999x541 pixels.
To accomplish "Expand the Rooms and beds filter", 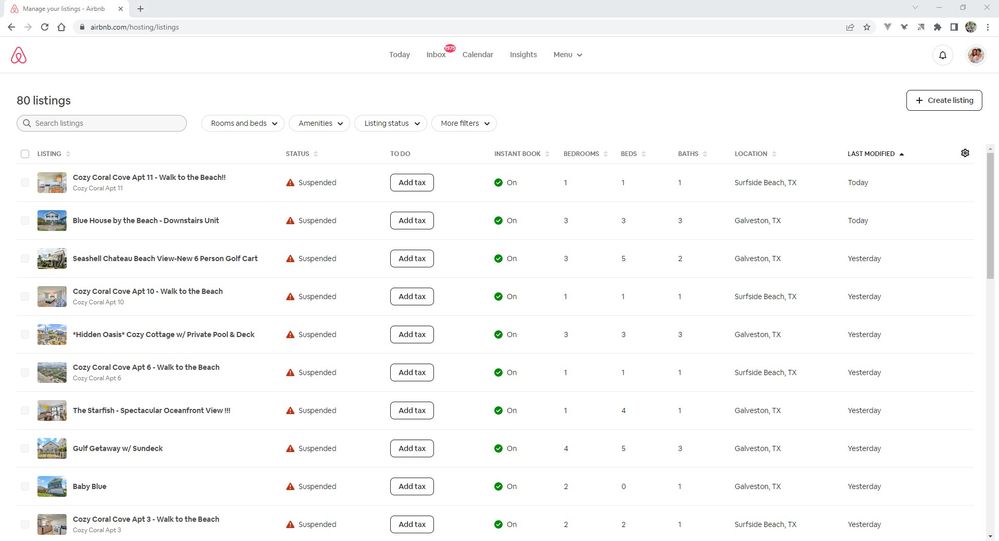I will pyautogui.click(x=243, y=123).
